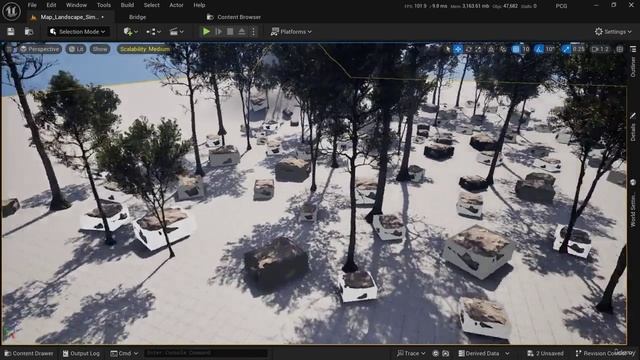Click the Perspective view mode button
The image size is (640, 360).
pyautogui.click(x=40, y=49)
